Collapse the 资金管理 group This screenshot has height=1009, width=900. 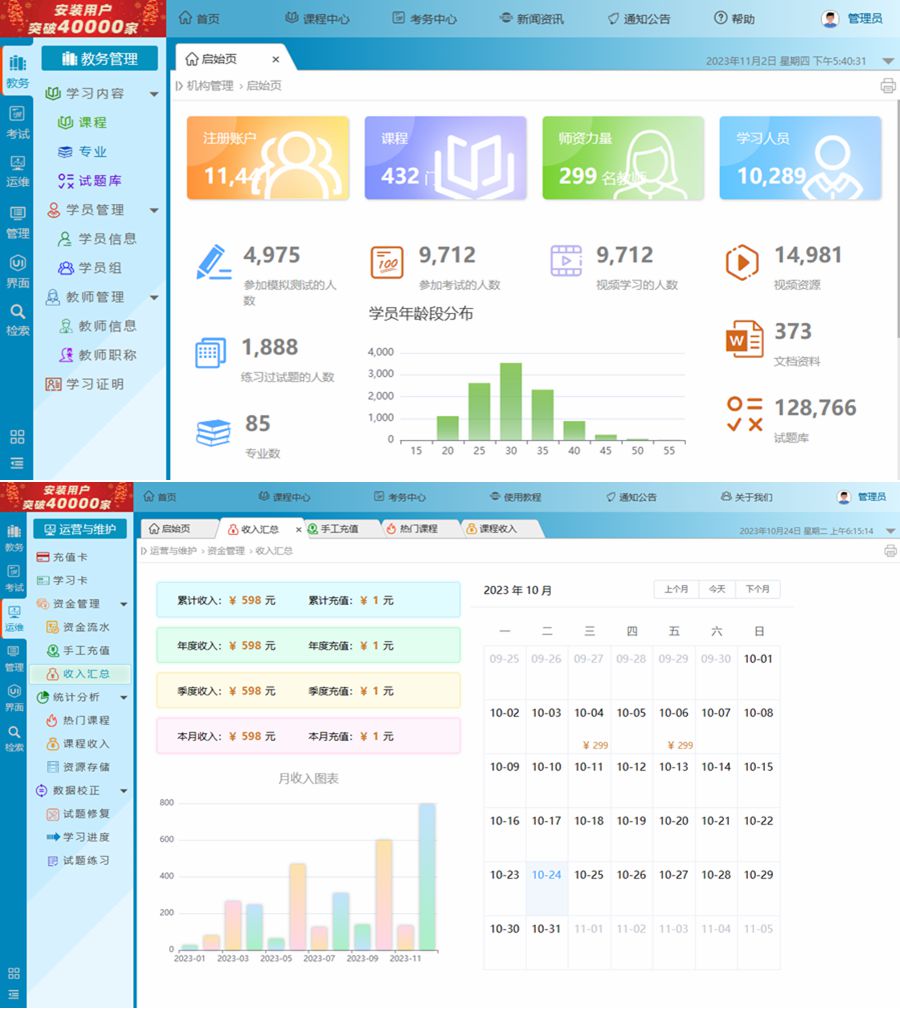(x=124, y=604)
